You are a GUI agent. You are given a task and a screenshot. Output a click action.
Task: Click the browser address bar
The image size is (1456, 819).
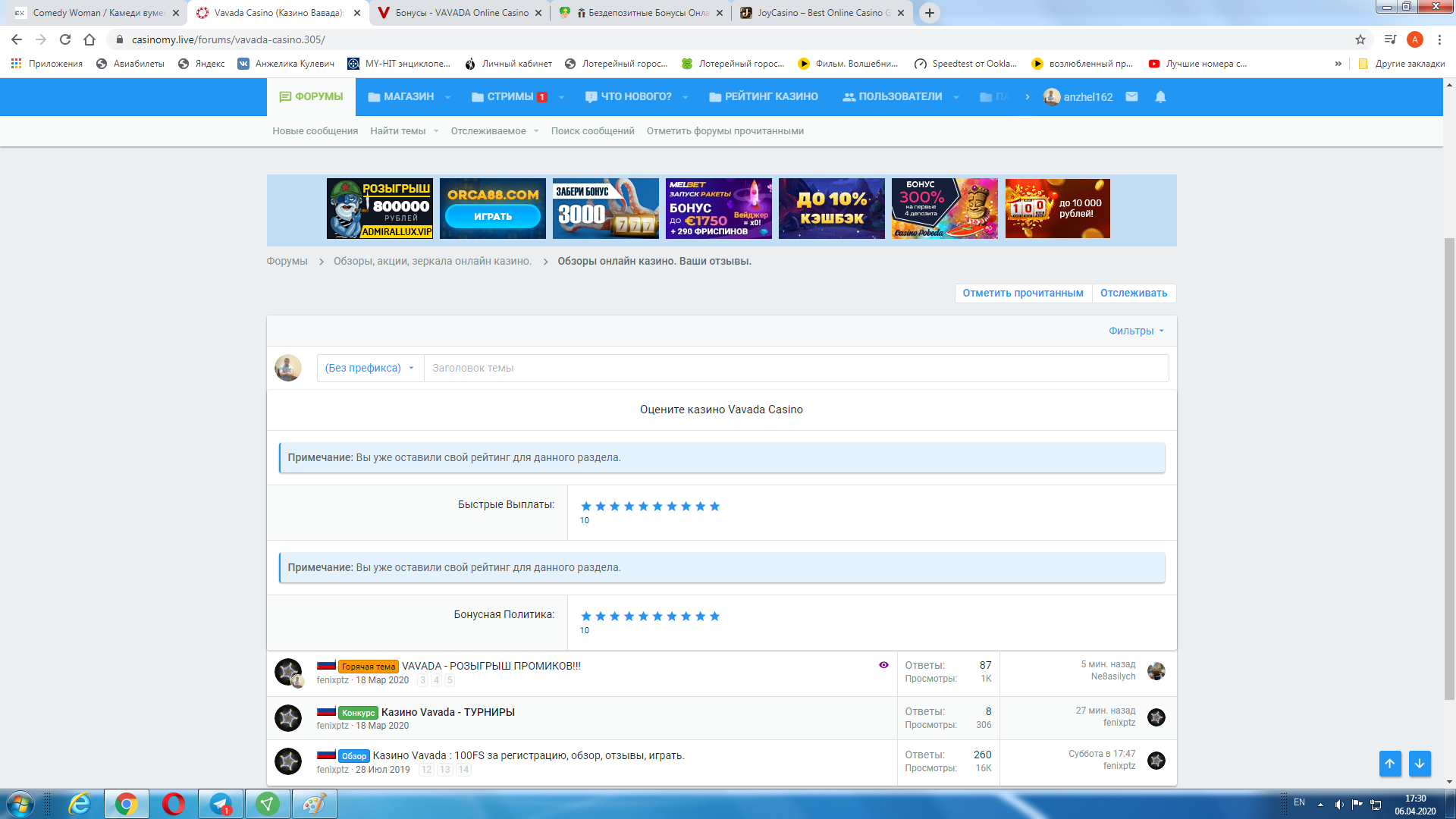click(728, 39)
